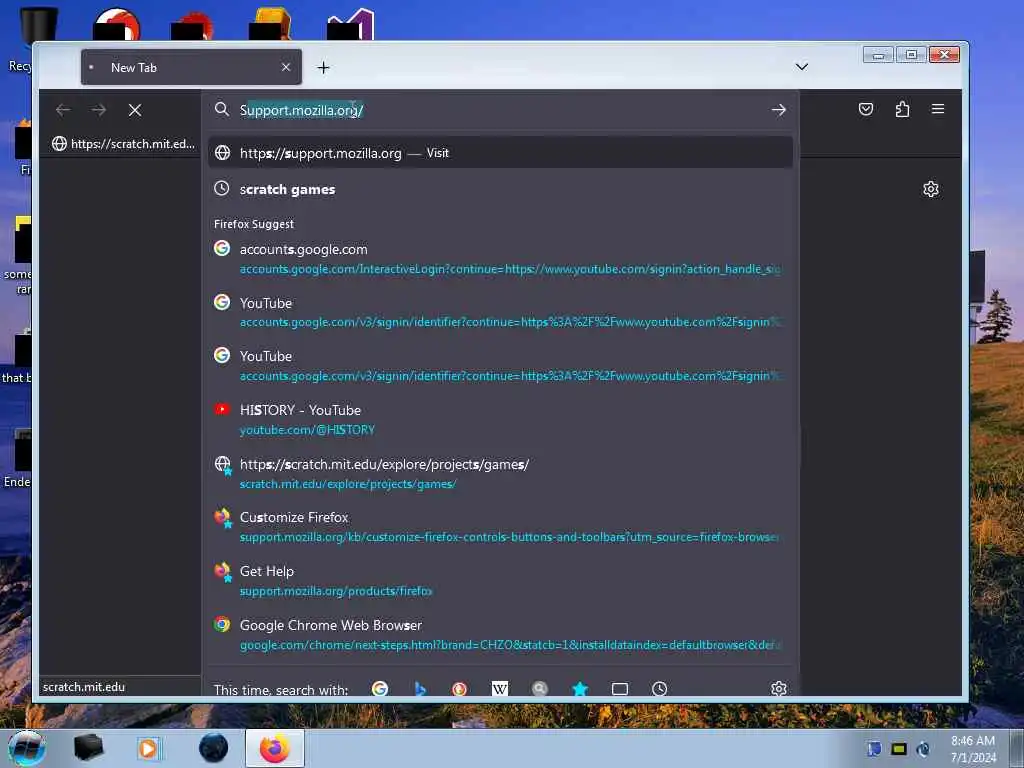Viewport: 1024px width, 768px height.
Task: Open the dark globe taskbar icon
Action: click(214, 748)
